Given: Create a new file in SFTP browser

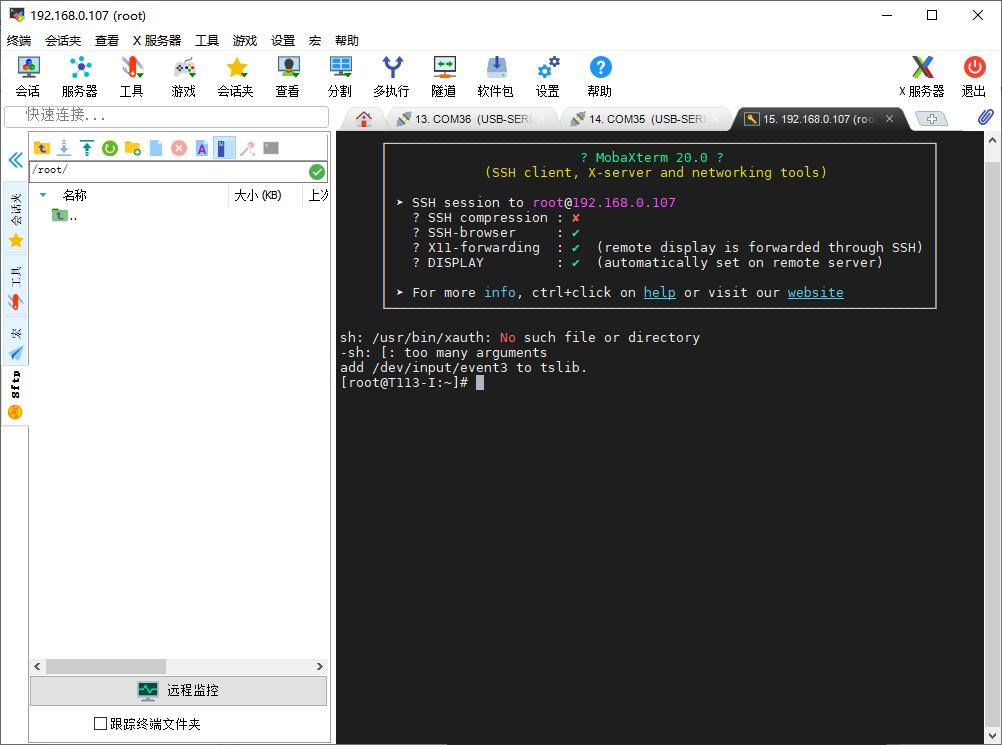Looking at the screenshot, I should [156, 148].
